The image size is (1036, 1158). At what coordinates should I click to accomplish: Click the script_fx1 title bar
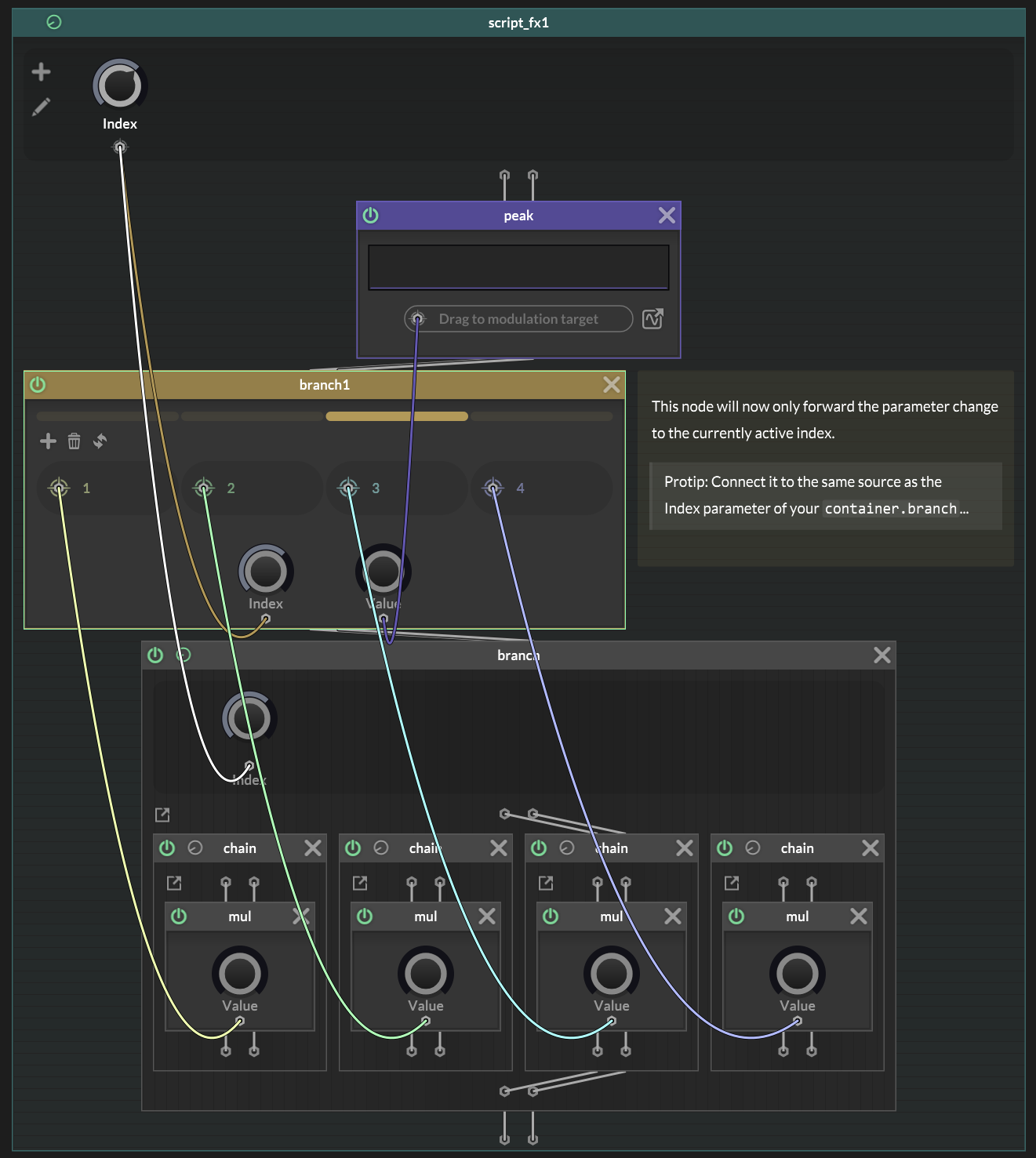coord(518,23)
